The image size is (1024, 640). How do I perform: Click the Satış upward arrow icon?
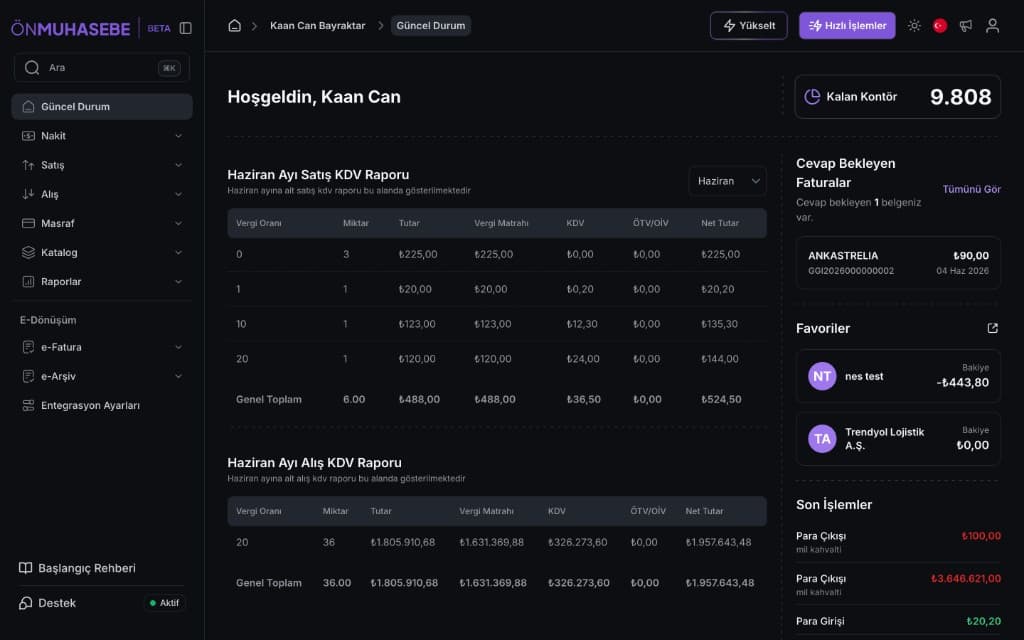tap(28, 165)
